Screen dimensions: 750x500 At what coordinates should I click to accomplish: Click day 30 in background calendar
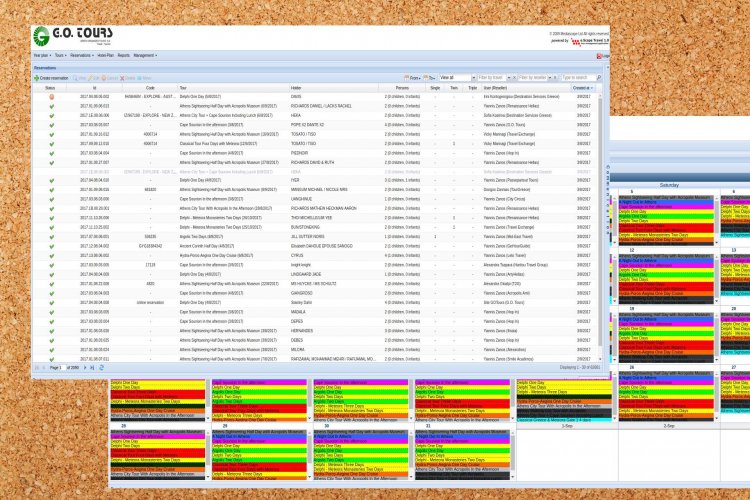coord(326,426)
